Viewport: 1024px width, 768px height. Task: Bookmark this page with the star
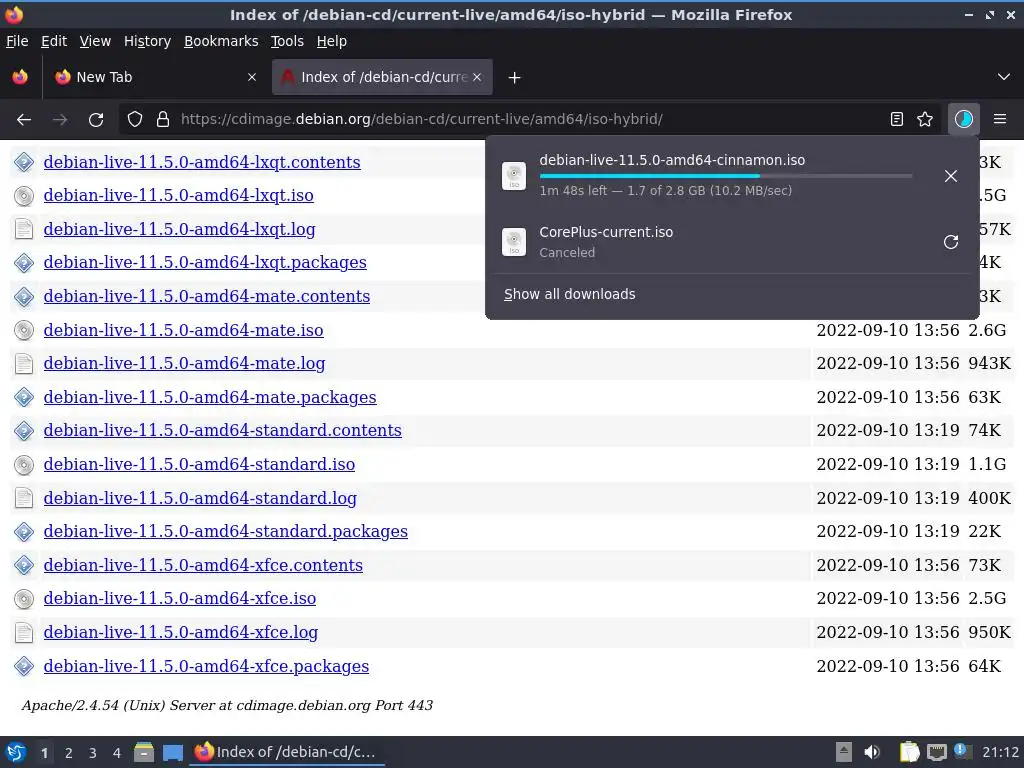point(925,120)
